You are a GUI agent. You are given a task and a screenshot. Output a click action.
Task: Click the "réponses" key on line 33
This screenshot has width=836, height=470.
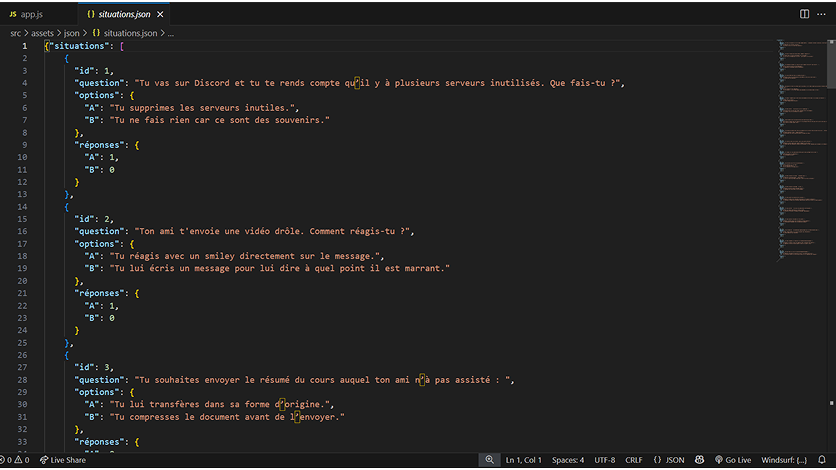(101, 442)
